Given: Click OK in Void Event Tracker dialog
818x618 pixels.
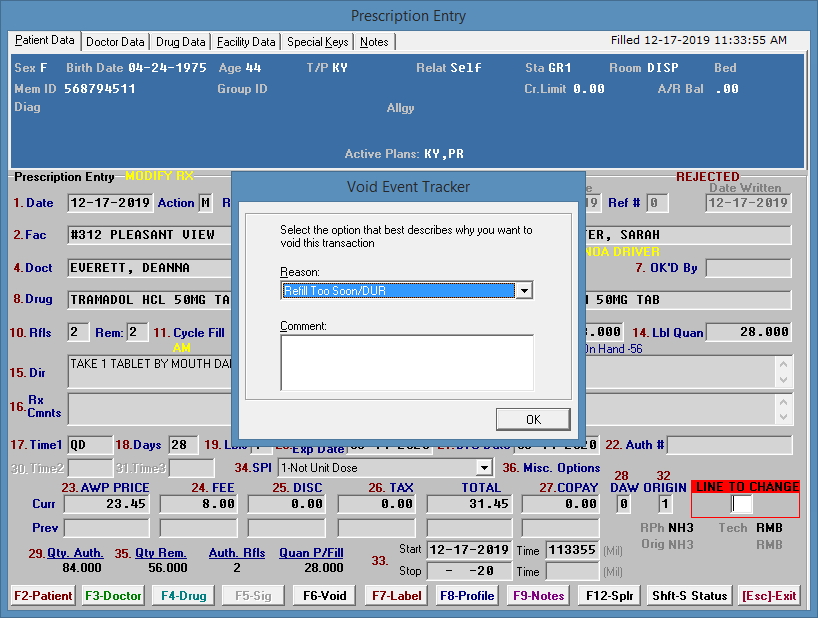Looking at the screenshot, I should (532, 419).
